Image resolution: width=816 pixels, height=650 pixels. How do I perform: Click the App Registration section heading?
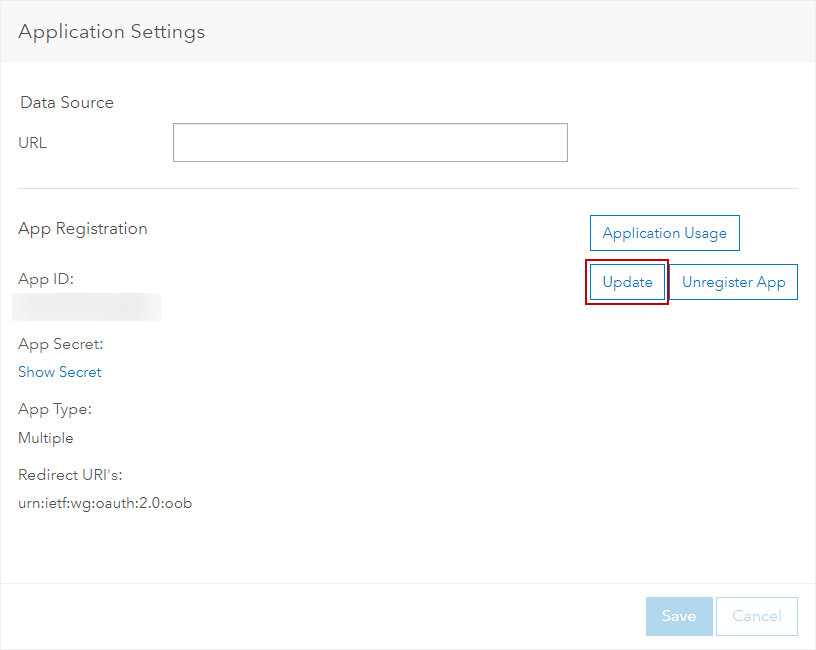click(83, 228)
